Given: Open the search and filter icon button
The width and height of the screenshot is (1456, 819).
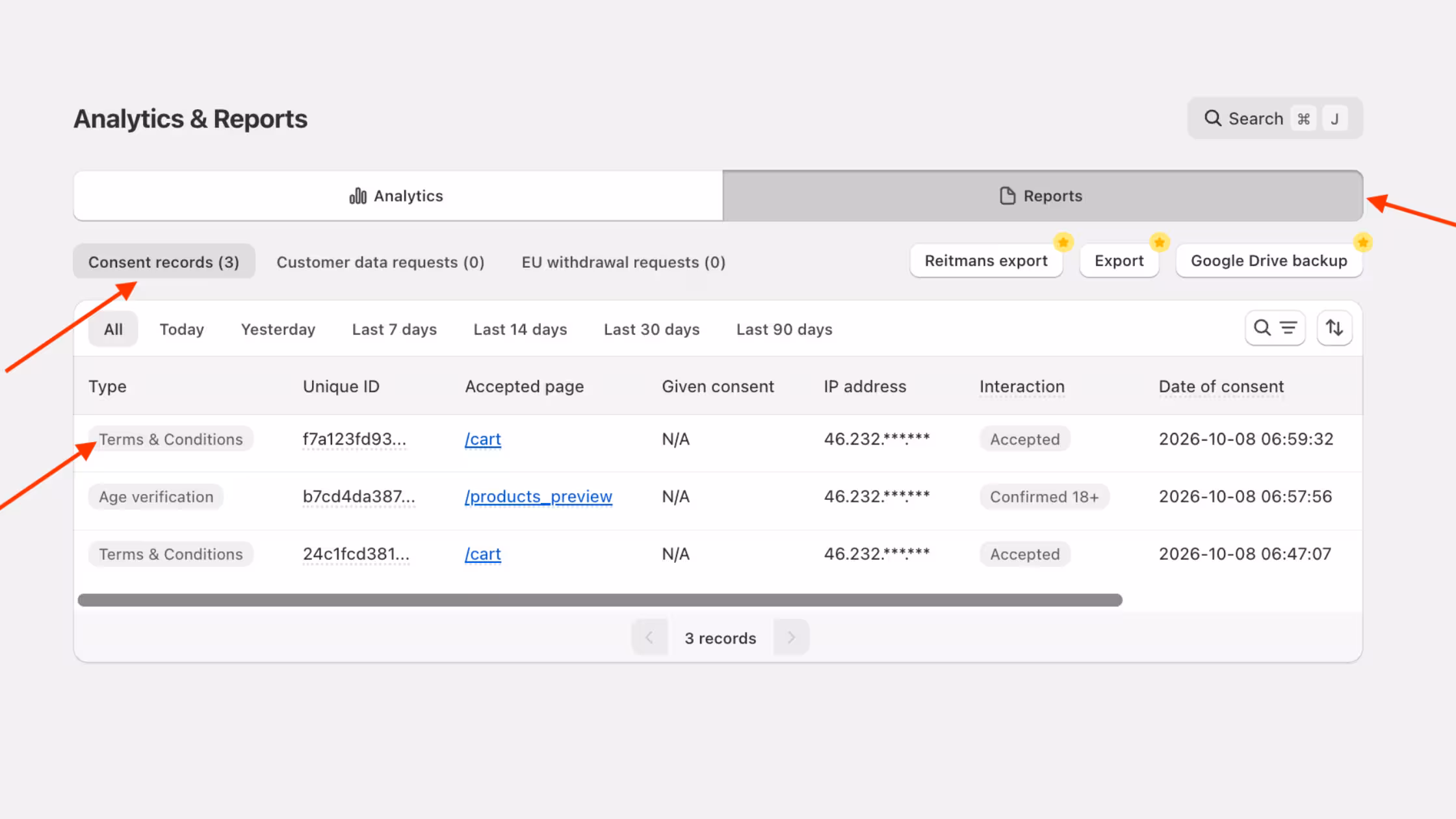Looking at the screenshot, I should [1275, 328].
